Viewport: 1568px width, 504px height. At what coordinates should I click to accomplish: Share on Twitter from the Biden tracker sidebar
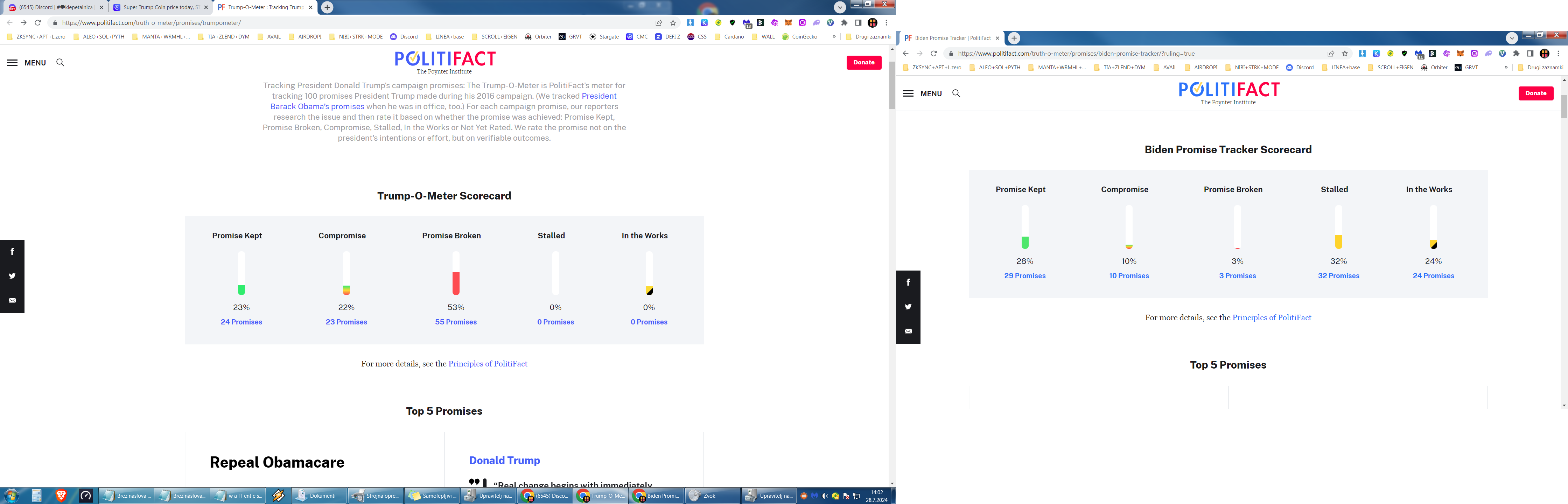(x=908, y=307)
